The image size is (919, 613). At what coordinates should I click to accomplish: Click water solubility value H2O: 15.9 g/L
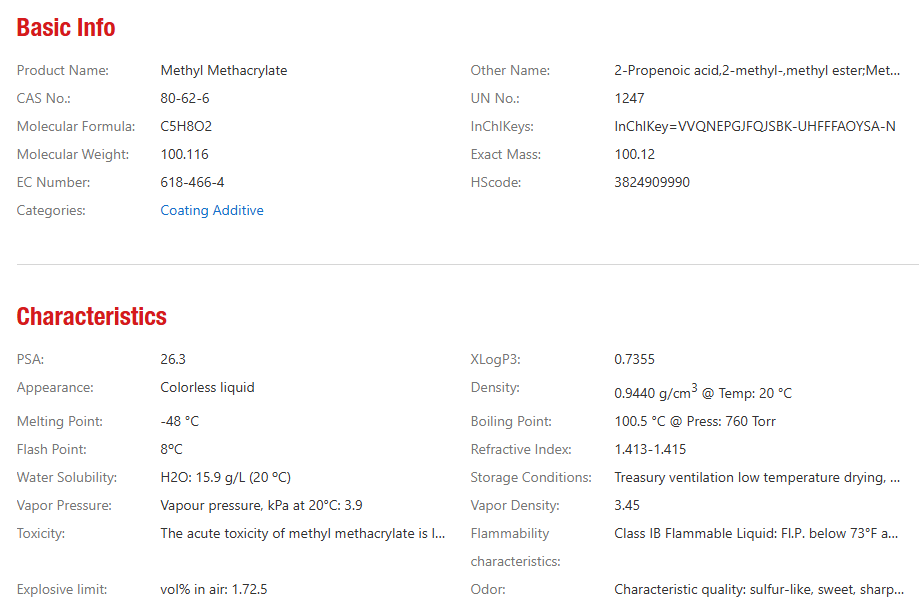226,478
